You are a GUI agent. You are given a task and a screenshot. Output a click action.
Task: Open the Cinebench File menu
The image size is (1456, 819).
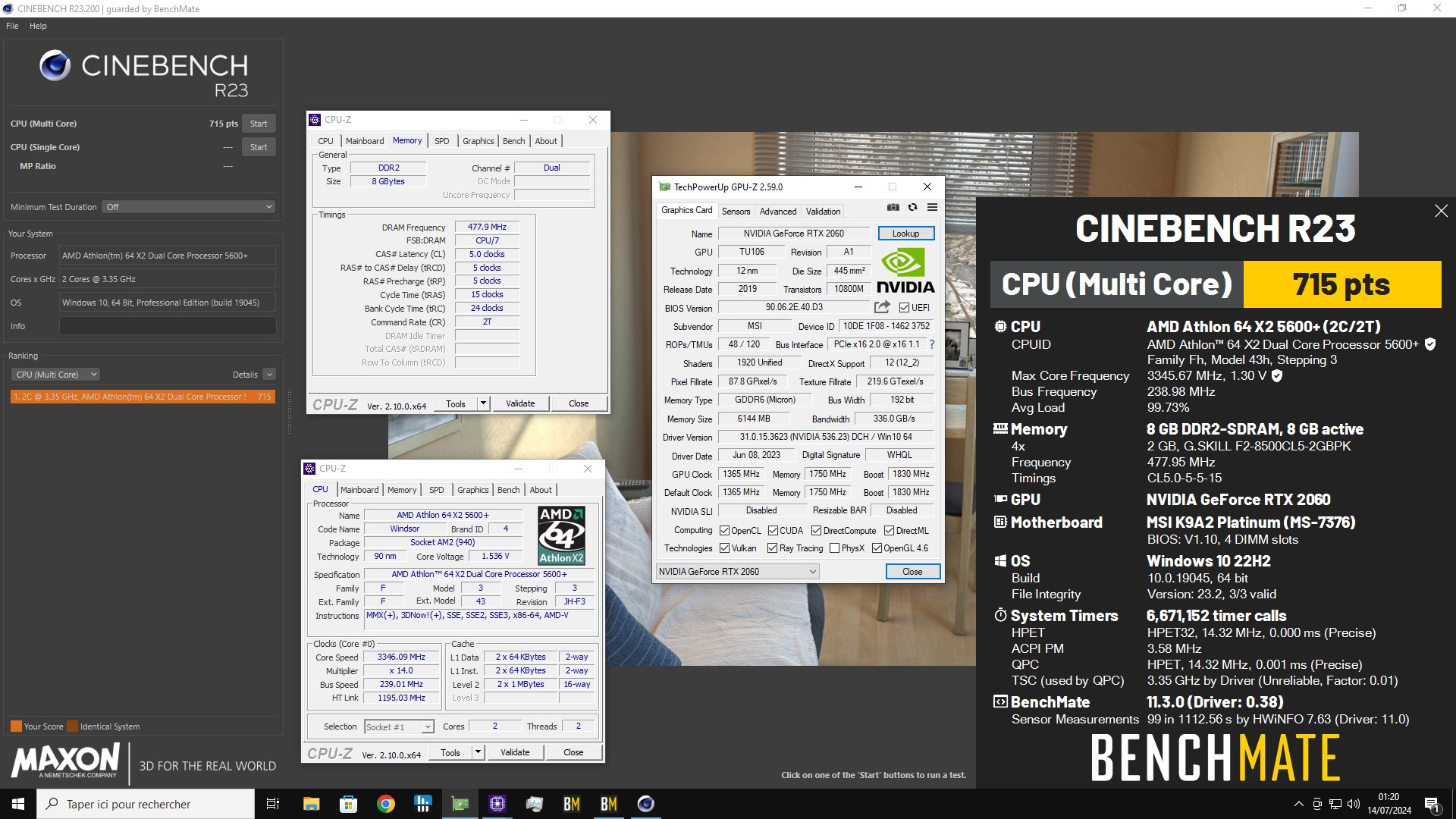12,26
